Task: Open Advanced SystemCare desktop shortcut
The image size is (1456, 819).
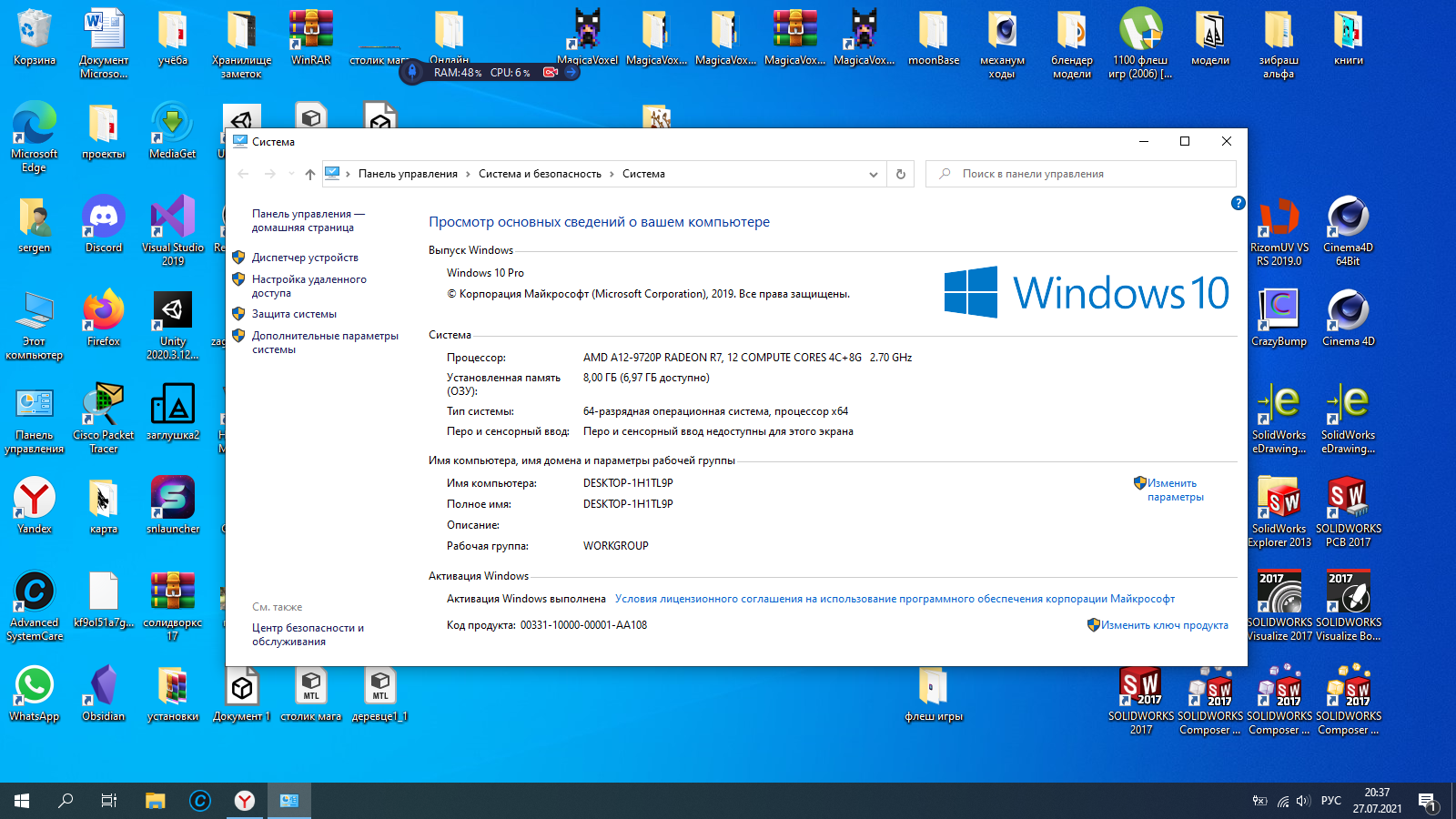Action: [35, 606]
